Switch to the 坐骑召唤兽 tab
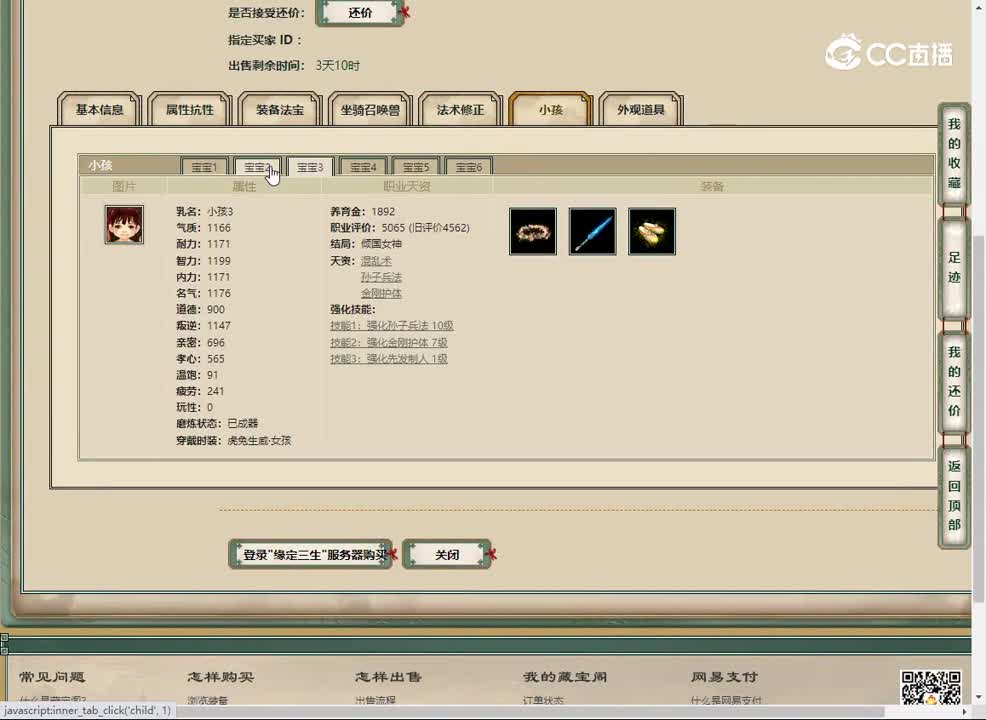Image resolution: width=986 pixels, height=720 pixels. pos(369,110)
